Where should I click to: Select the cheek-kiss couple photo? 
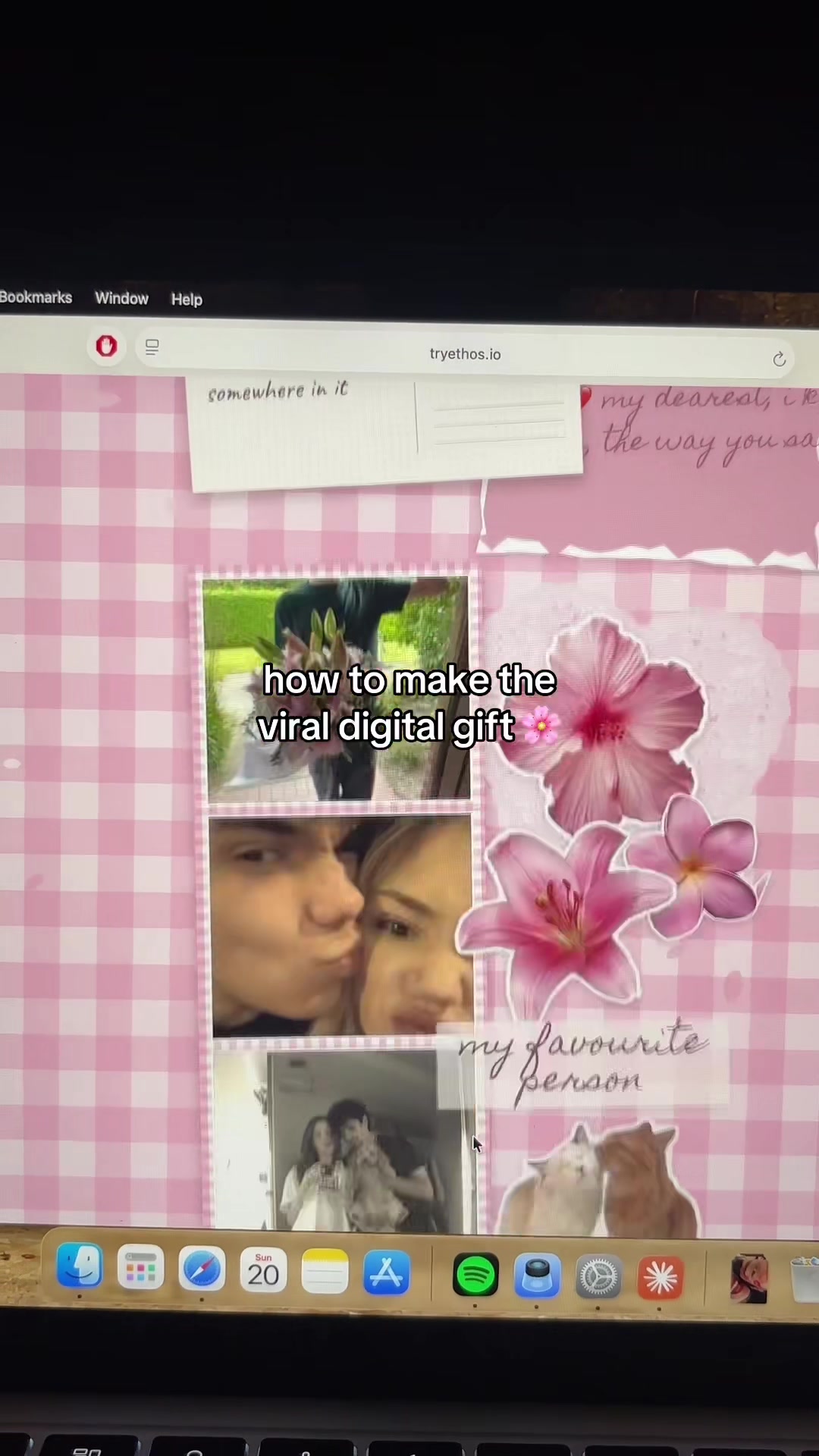tap(341, 926)
